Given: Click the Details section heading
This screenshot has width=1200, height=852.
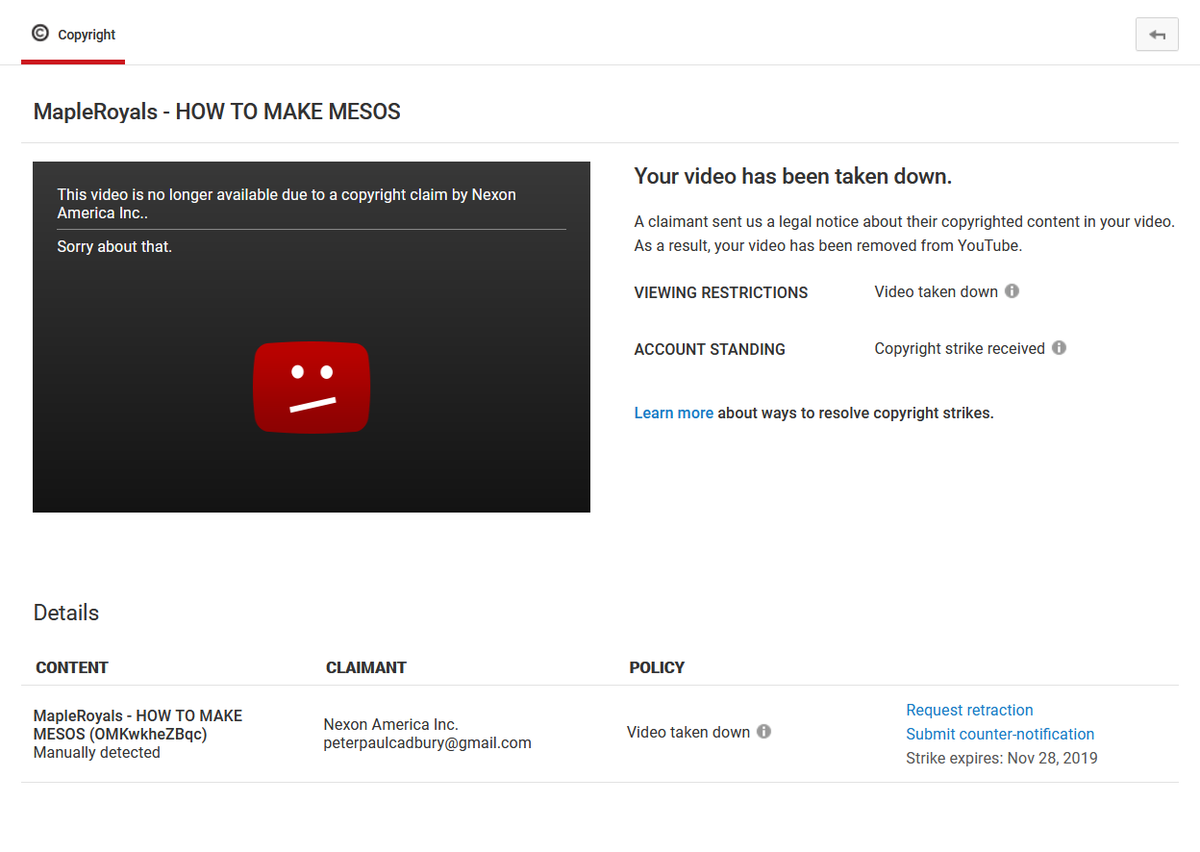Looking at the screenshot, I should pyautogui.click(x=66, y=613).
